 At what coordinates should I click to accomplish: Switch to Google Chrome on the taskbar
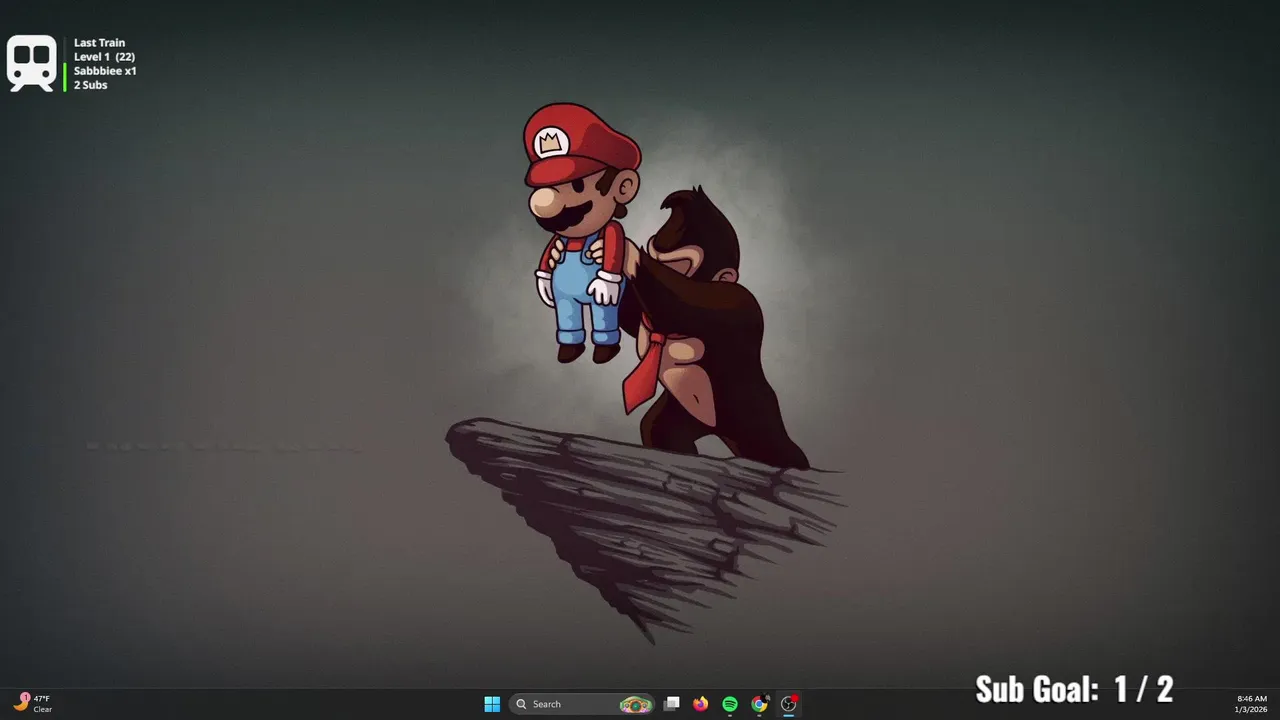759,704
